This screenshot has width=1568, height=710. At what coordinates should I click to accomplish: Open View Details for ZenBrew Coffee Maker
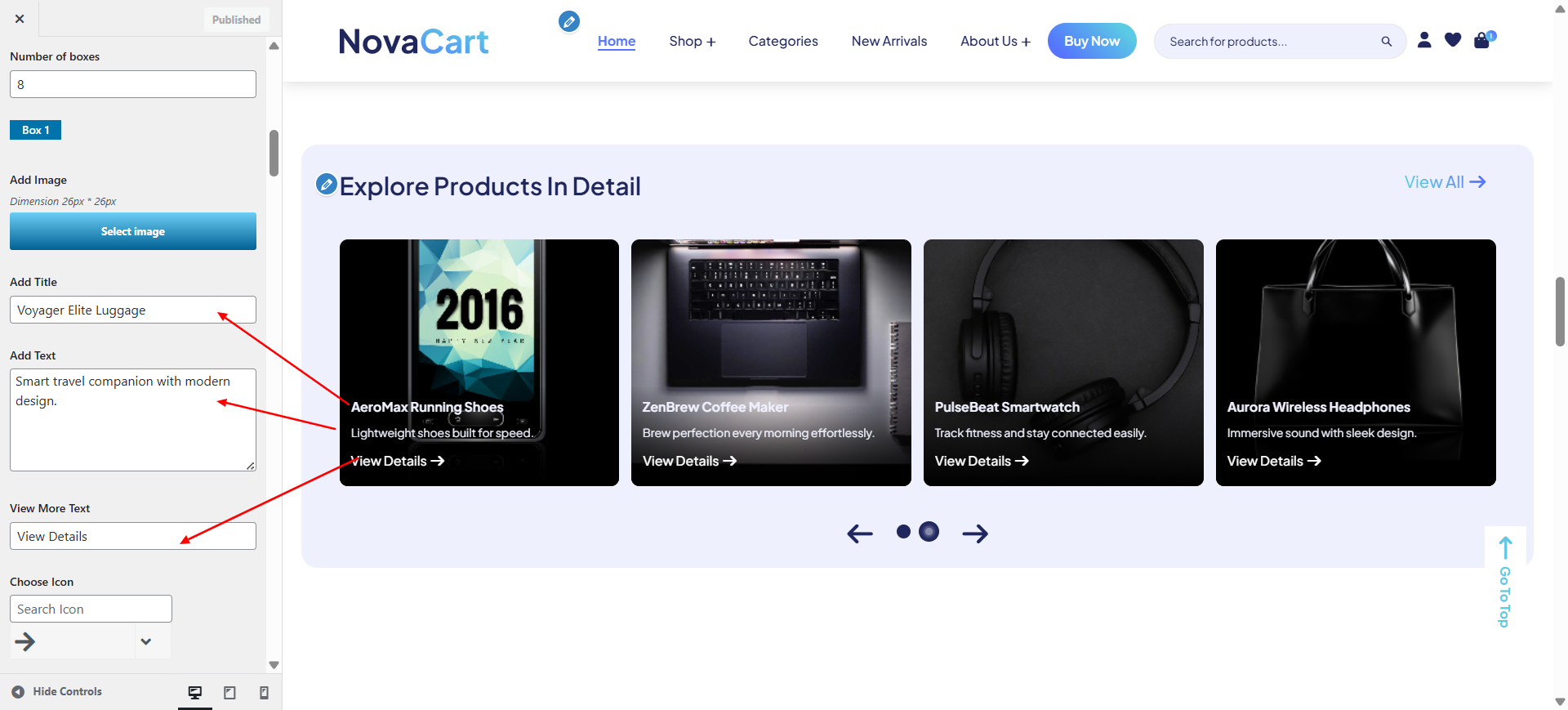(689, 461)
